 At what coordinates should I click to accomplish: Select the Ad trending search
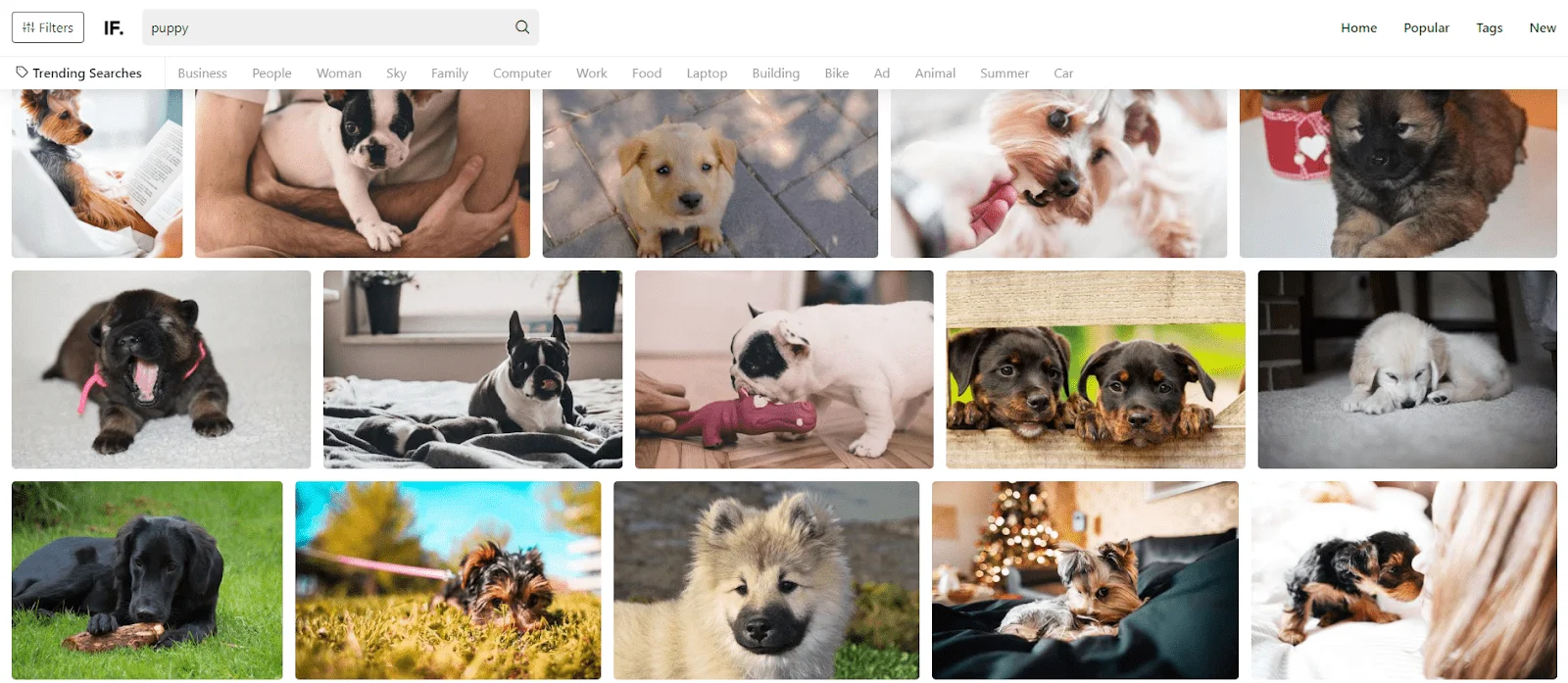click(x=882, y=73)
